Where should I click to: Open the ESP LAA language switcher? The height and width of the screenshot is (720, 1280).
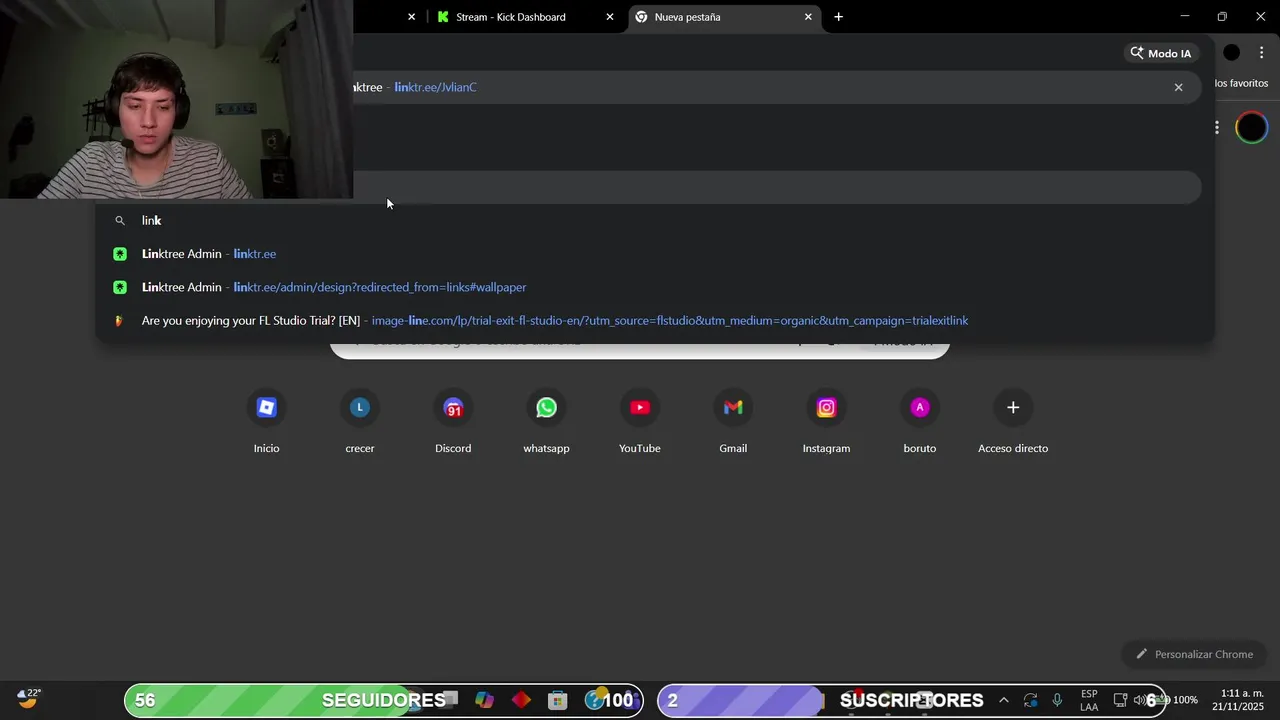click(1089, 700)
